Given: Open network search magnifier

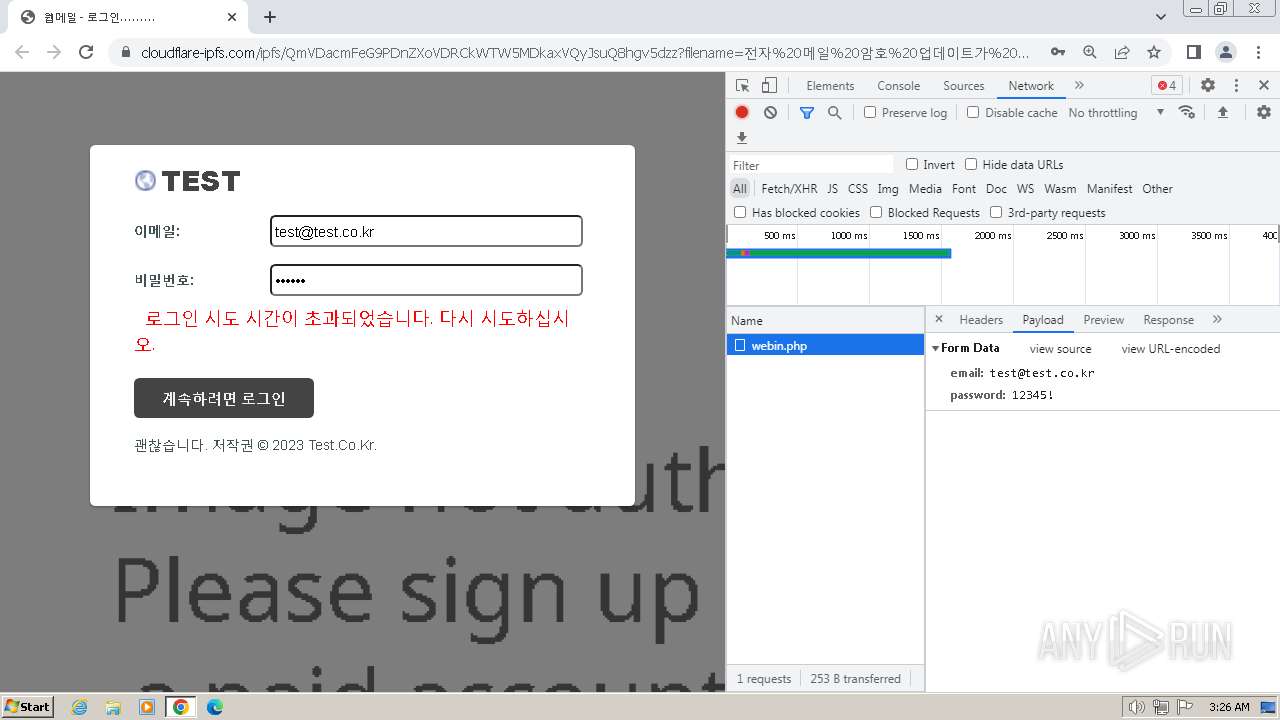Looking at the screenshot, I should pyautogui.click(x=835, y=113).
